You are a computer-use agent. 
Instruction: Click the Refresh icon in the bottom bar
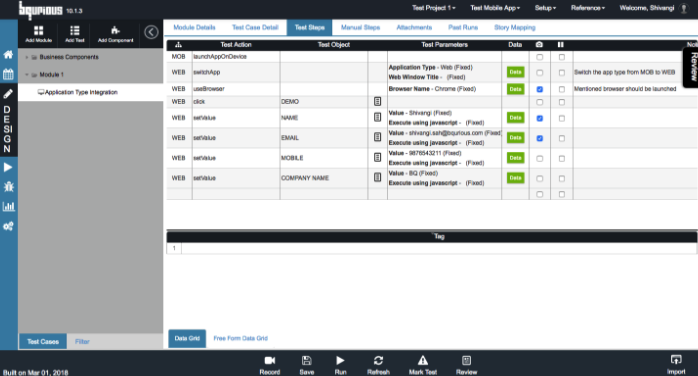coord(378,360)
